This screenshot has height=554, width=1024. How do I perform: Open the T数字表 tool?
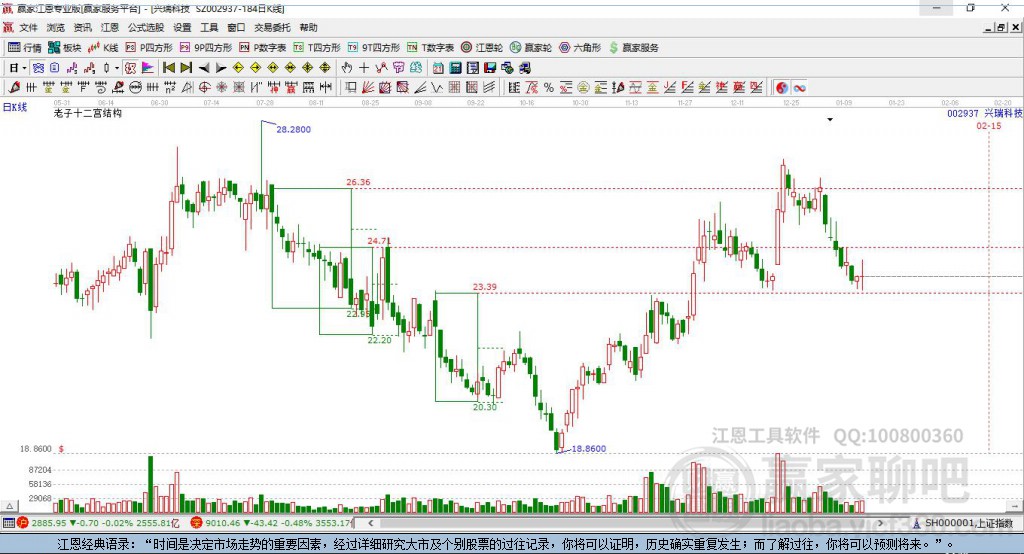pos(430,48)
